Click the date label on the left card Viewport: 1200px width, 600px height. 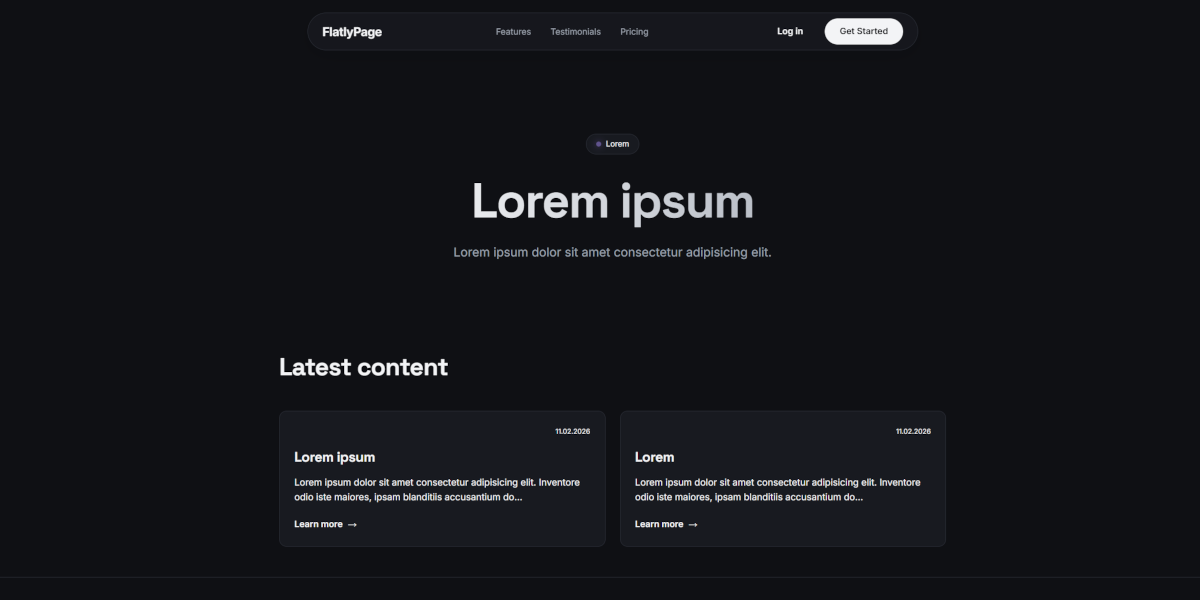[572, 431]
